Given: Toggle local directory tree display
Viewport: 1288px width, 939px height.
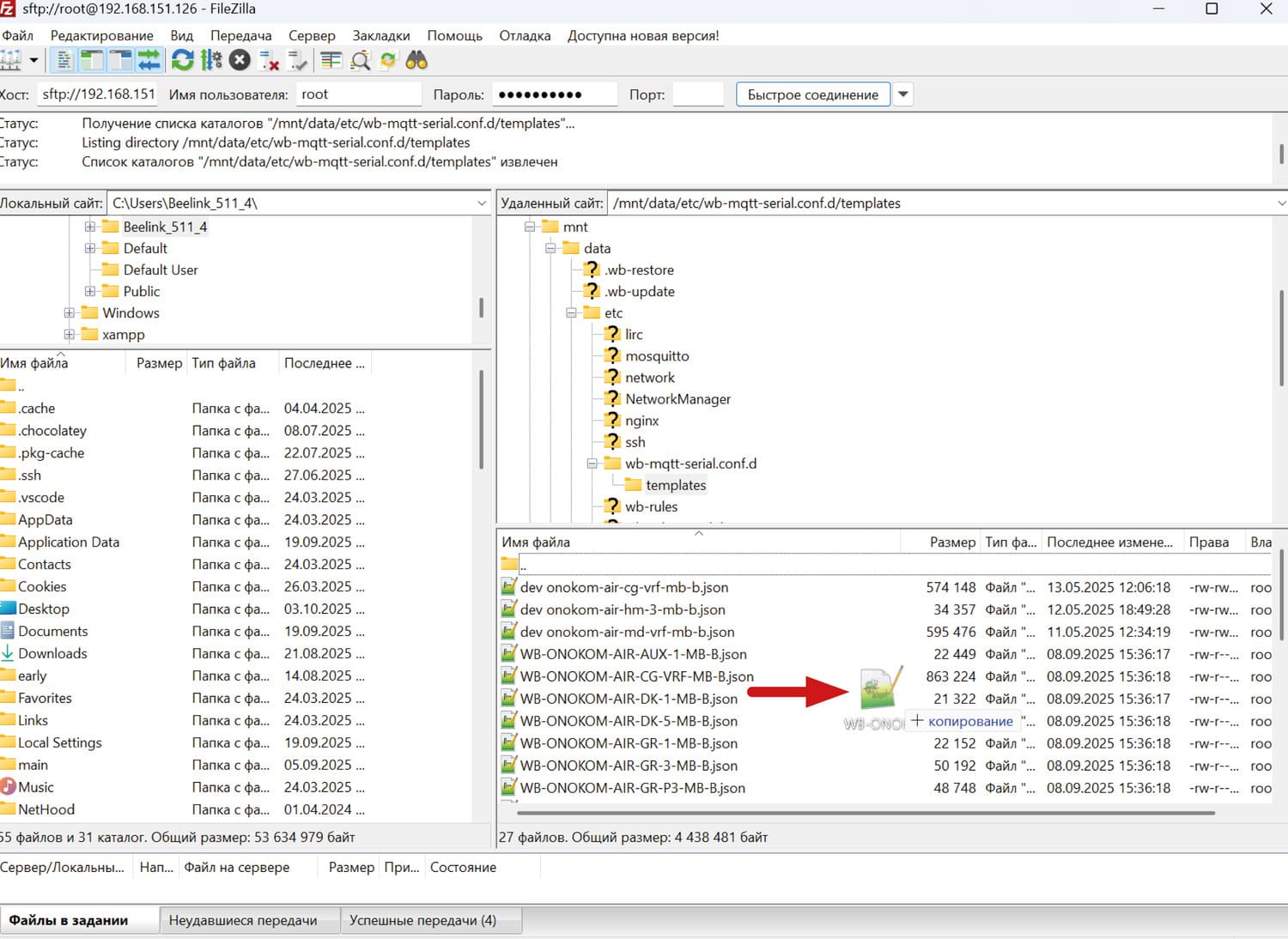Looking at the screenshot, I should click(92, 60).
